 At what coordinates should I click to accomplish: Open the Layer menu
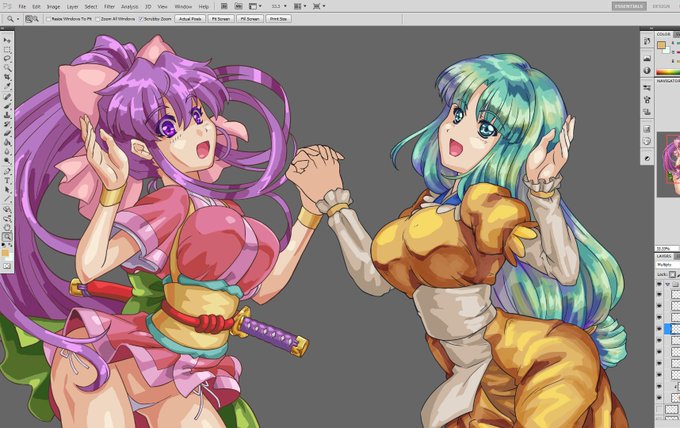(x=72, y=7)
